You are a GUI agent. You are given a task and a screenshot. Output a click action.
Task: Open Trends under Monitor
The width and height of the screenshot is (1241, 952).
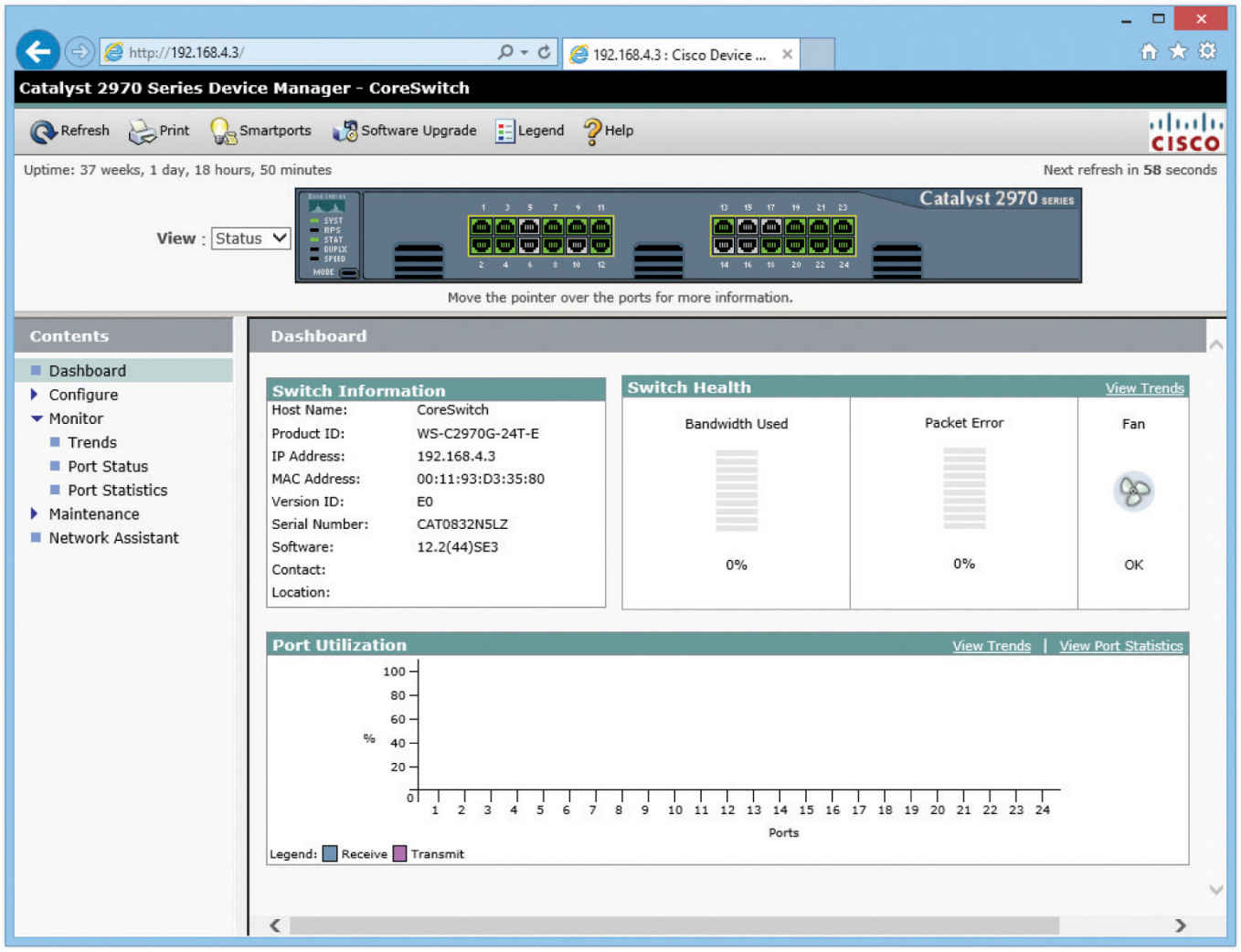pos(92,442)
